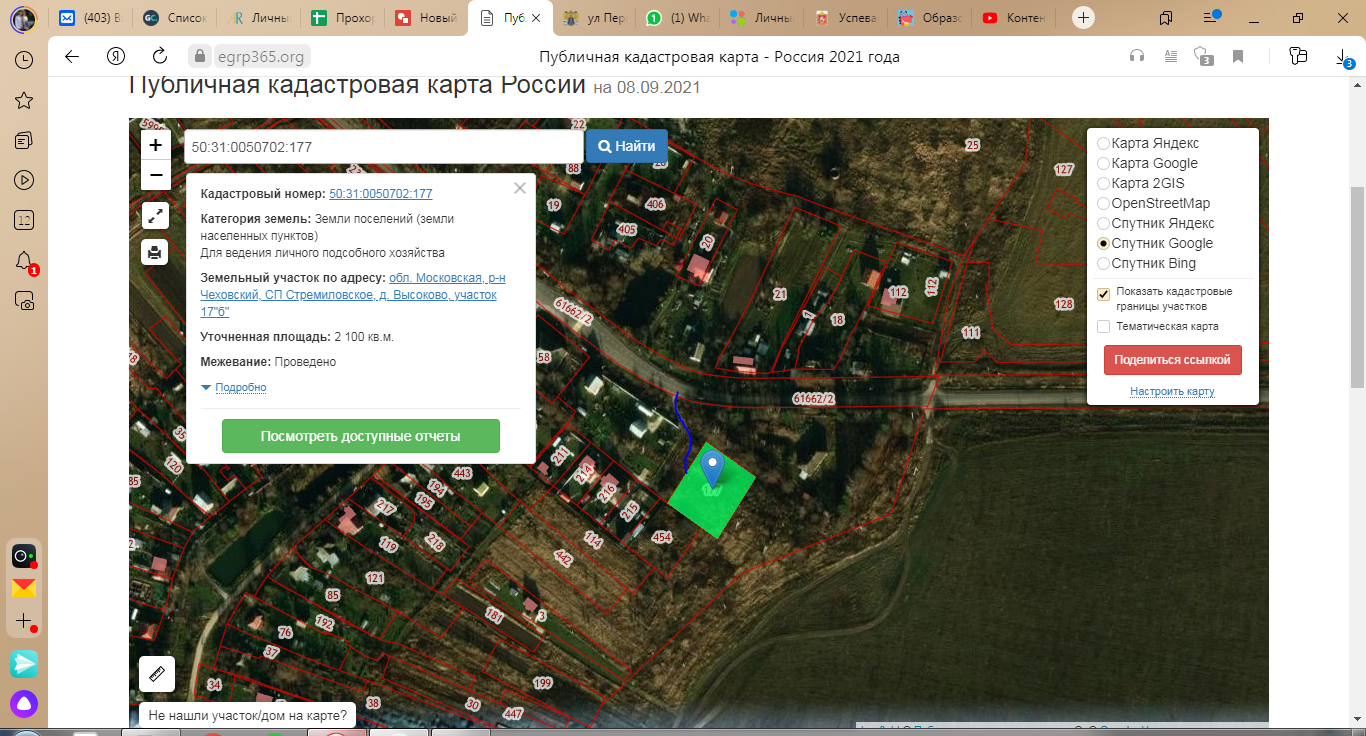
Task: Click the page vertical scrollbar
Action: tap(1357, 287)
